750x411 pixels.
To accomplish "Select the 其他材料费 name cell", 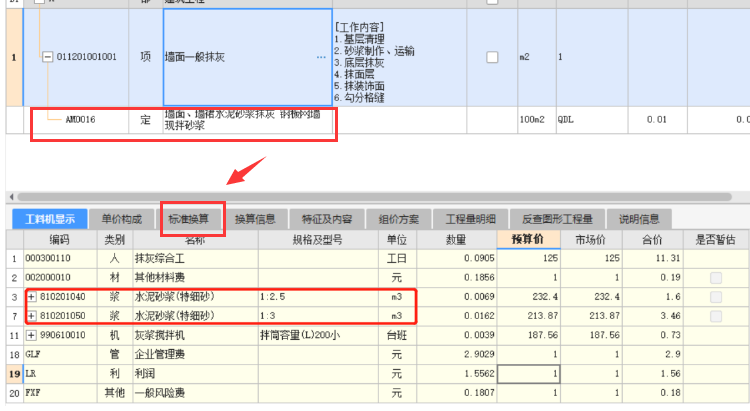I will (x=196, y=278).
